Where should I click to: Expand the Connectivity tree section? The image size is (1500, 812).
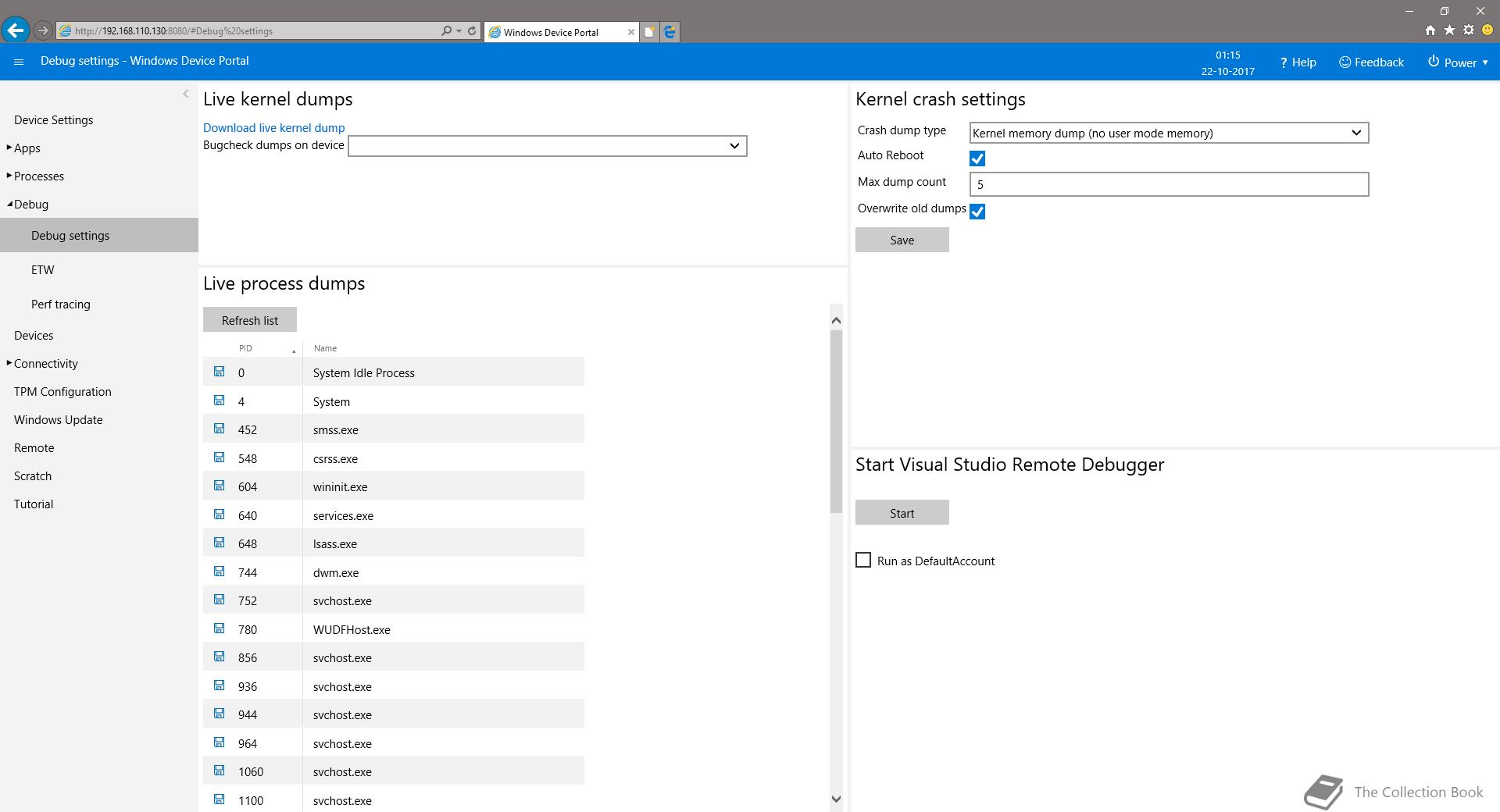[x=9, y=363]
